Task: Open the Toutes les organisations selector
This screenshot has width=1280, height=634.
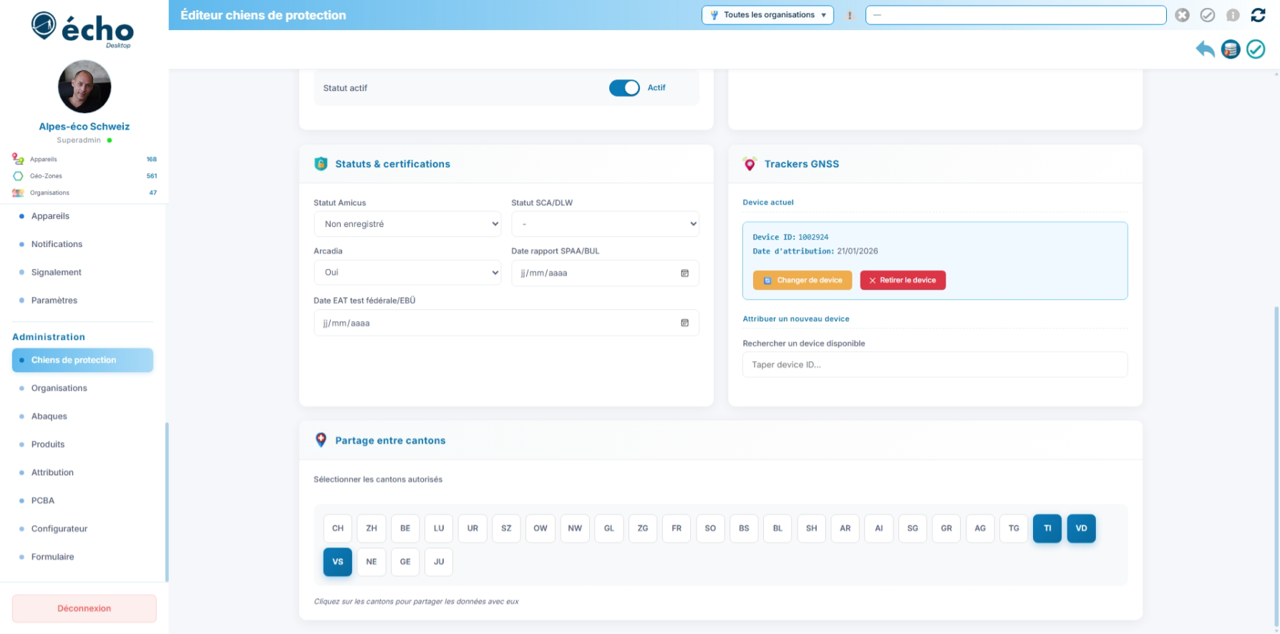Action: [x=768, y=15]
